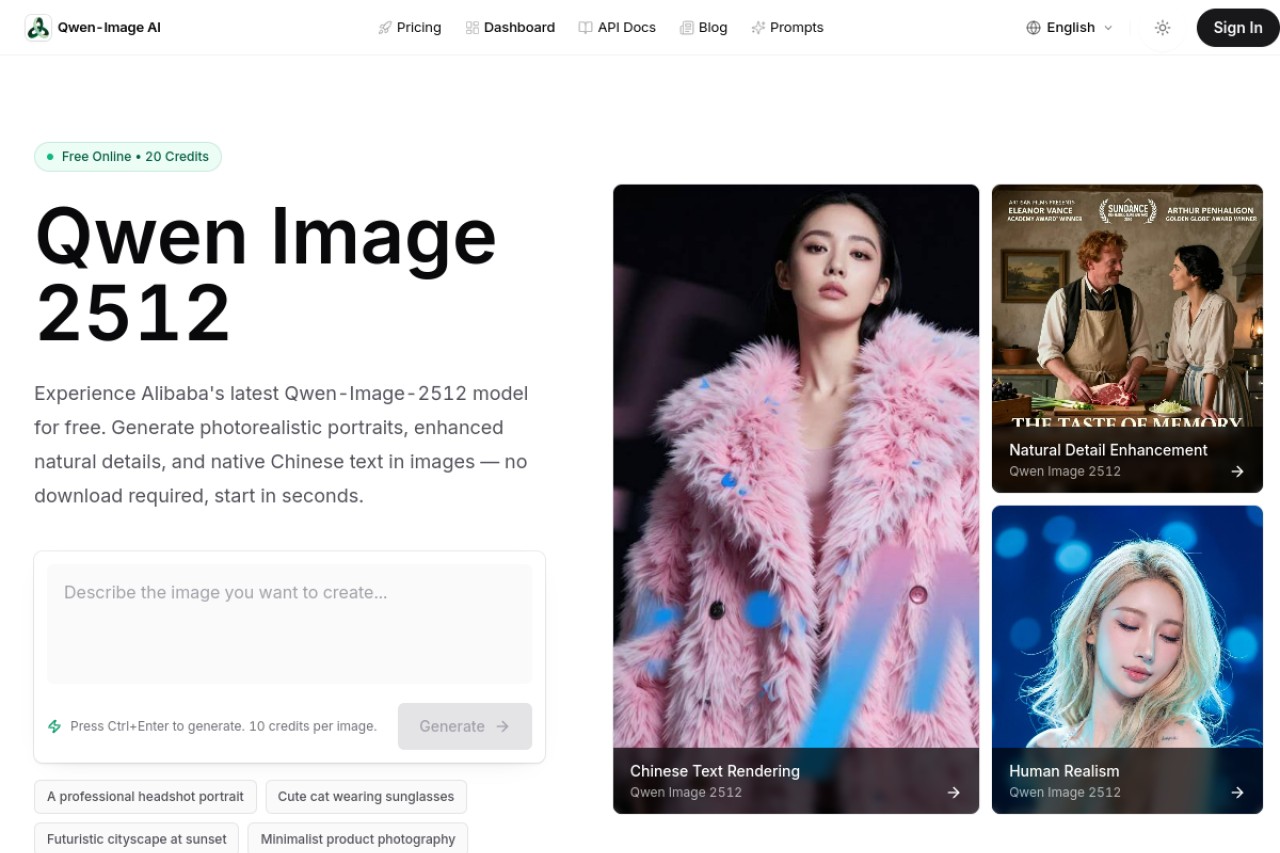Open the pink fur coat portrait thumbnail
This screenshot has width=1280, height=853.
(796, 499)
